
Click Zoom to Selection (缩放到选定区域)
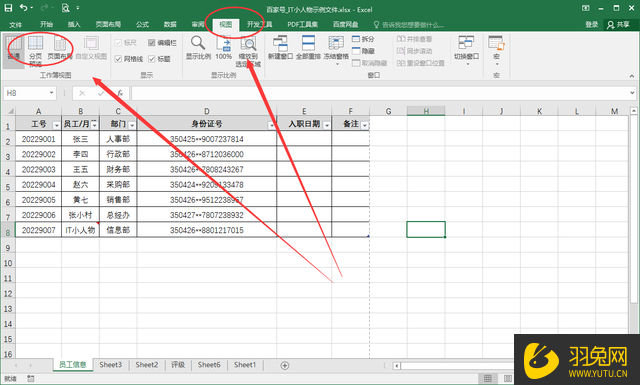coord(248,51)
